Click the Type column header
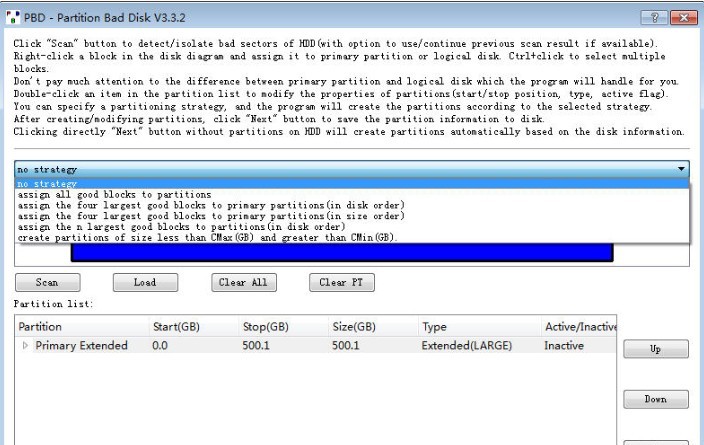This screenshot has height=445, width=704. (x=480, y=326)
